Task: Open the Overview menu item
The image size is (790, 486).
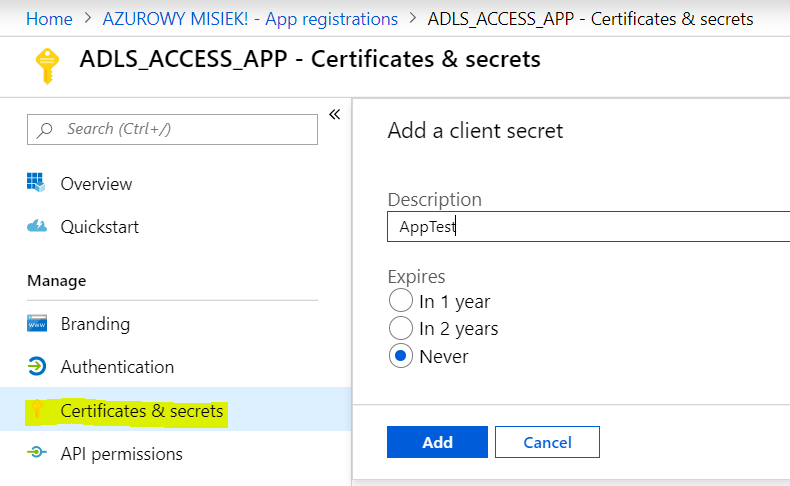Action: pos(96,184)
